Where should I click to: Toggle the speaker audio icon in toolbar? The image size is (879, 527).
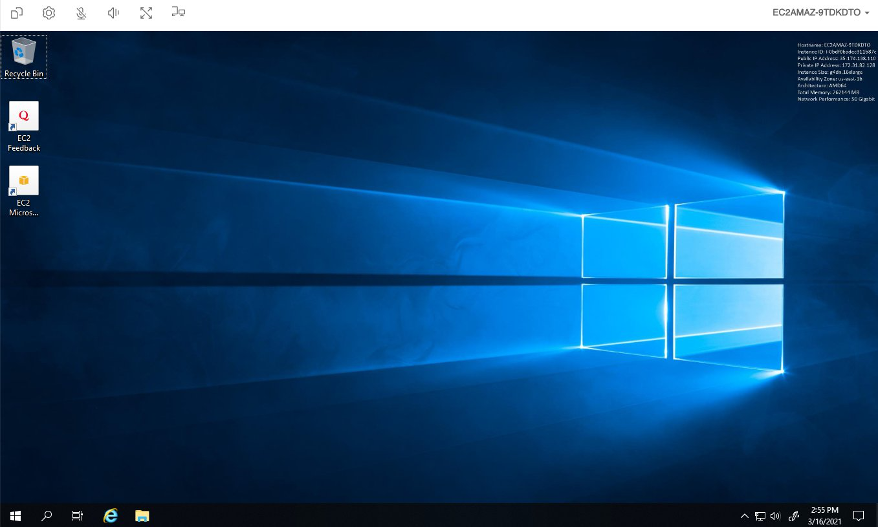(113, 12)
